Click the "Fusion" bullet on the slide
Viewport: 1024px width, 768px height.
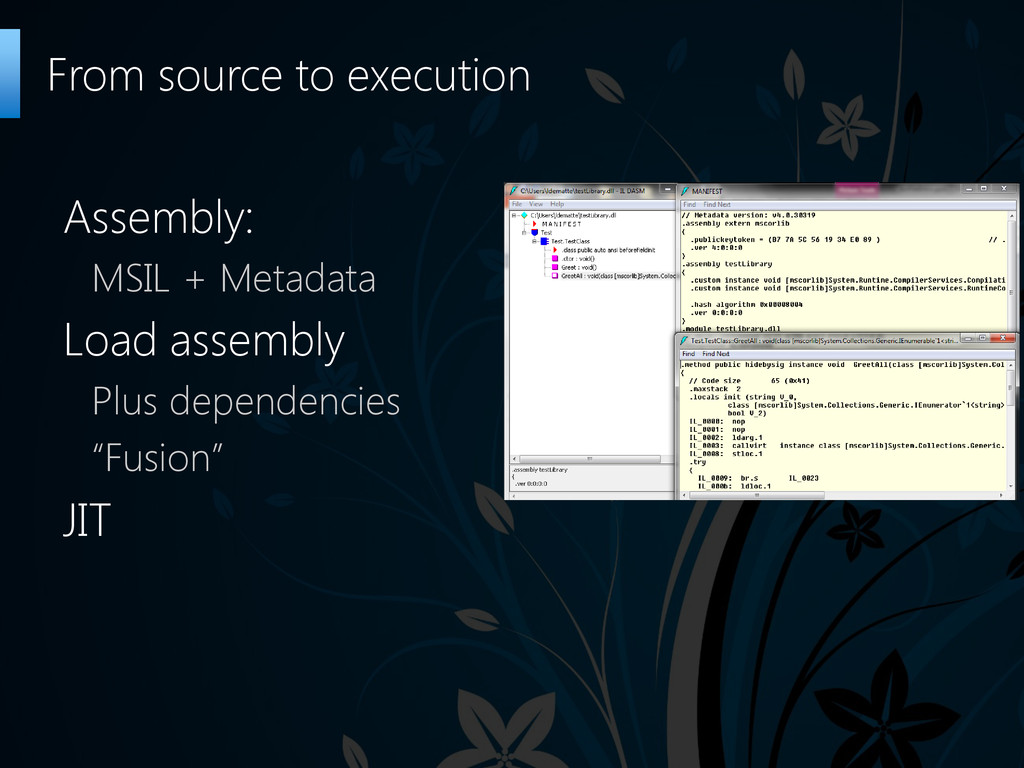pos(157,457)
